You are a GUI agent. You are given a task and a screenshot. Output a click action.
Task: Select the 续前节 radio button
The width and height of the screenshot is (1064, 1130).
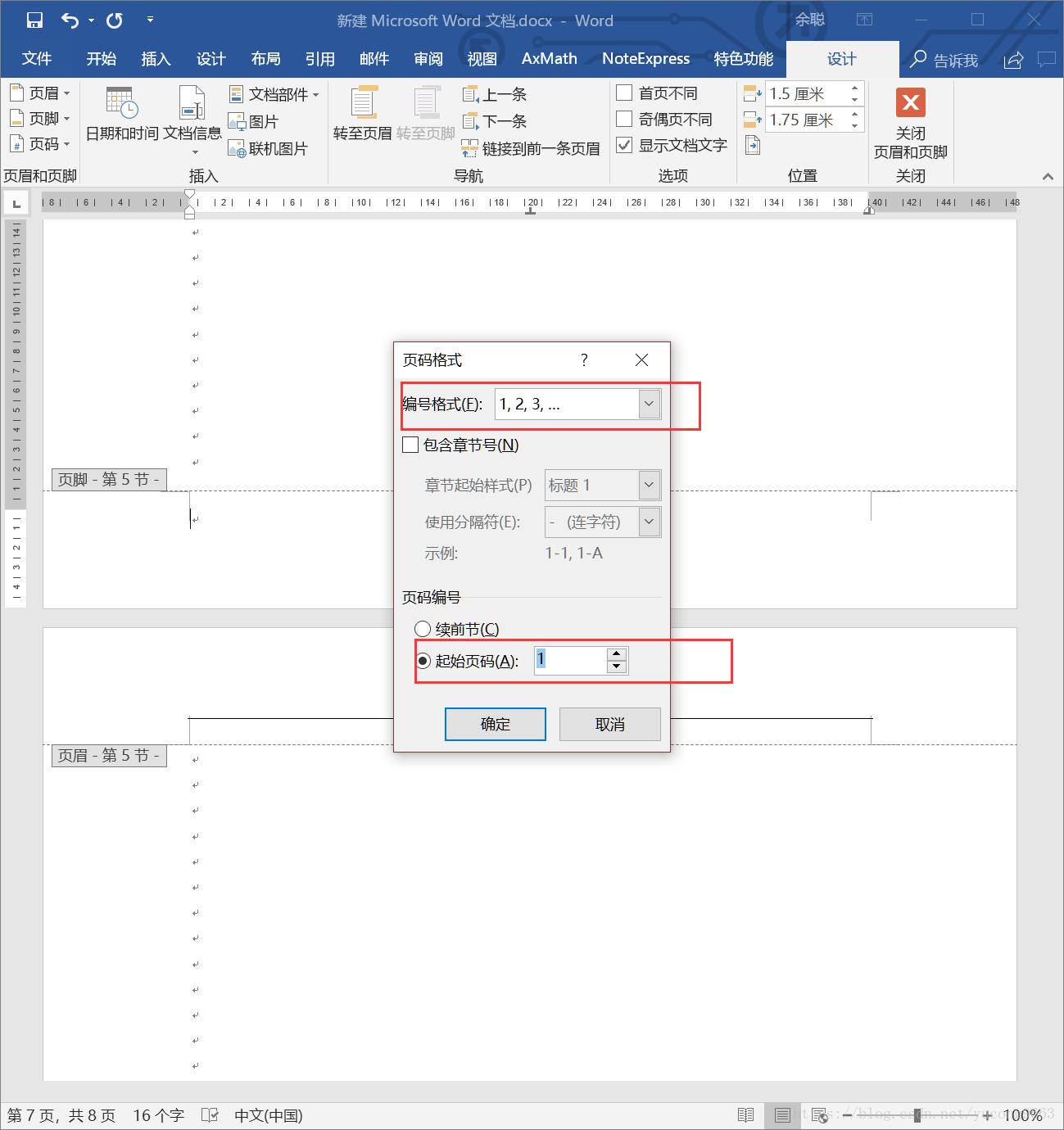click(423, 629)
